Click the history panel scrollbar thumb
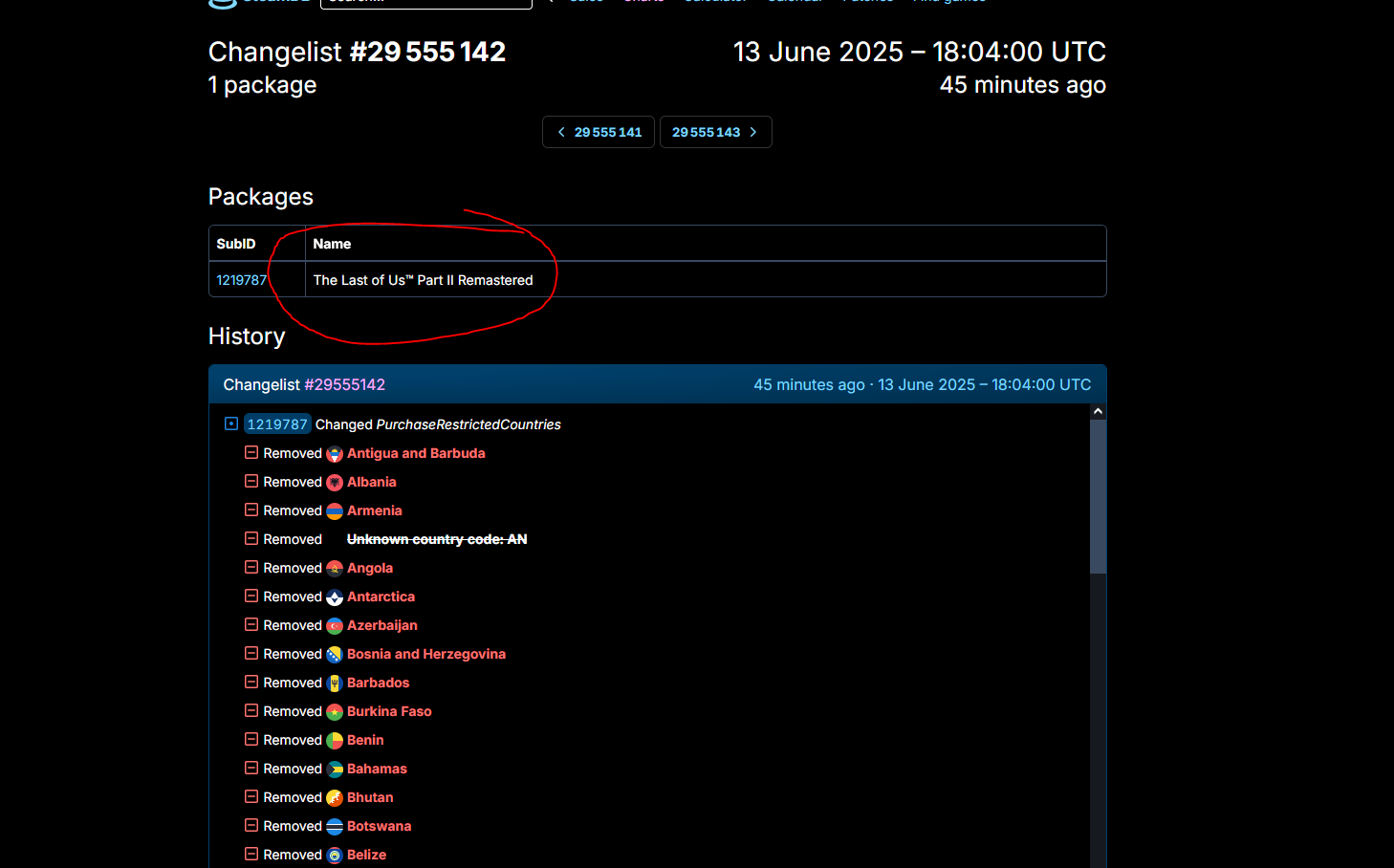 coord(1098,496)
